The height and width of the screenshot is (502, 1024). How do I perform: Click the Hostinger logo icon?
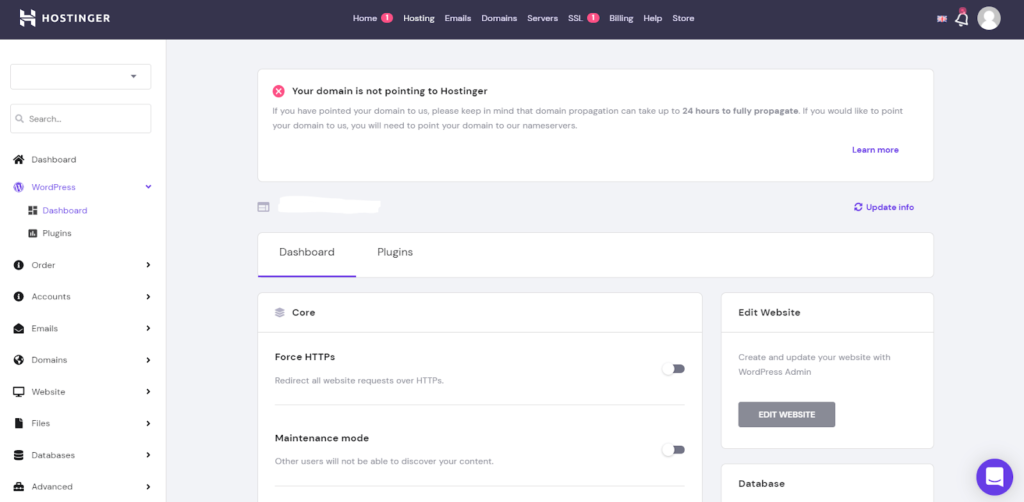click(27, 18)
